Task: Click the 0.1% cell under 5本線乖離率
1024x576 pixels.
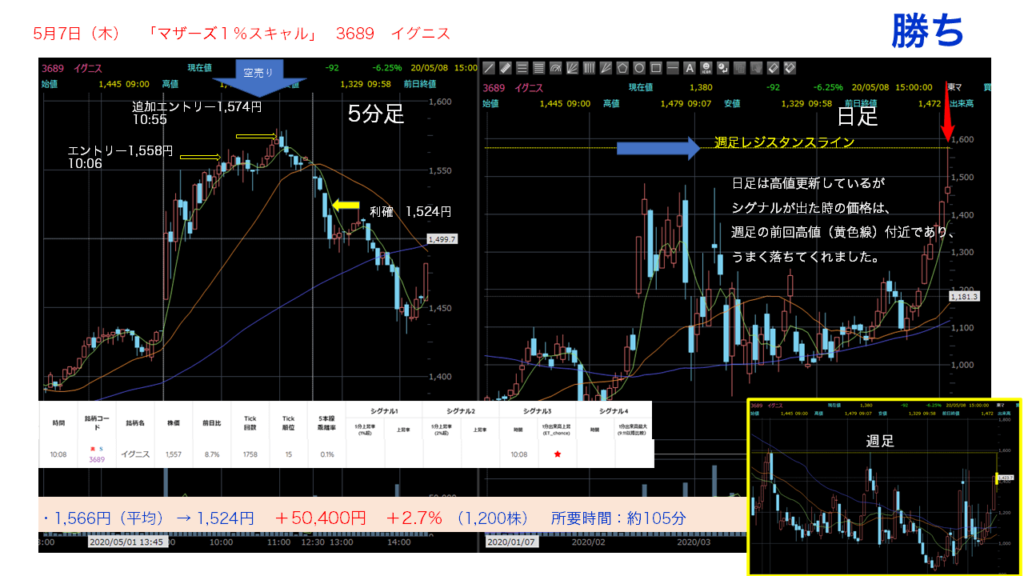Action: 327,455
